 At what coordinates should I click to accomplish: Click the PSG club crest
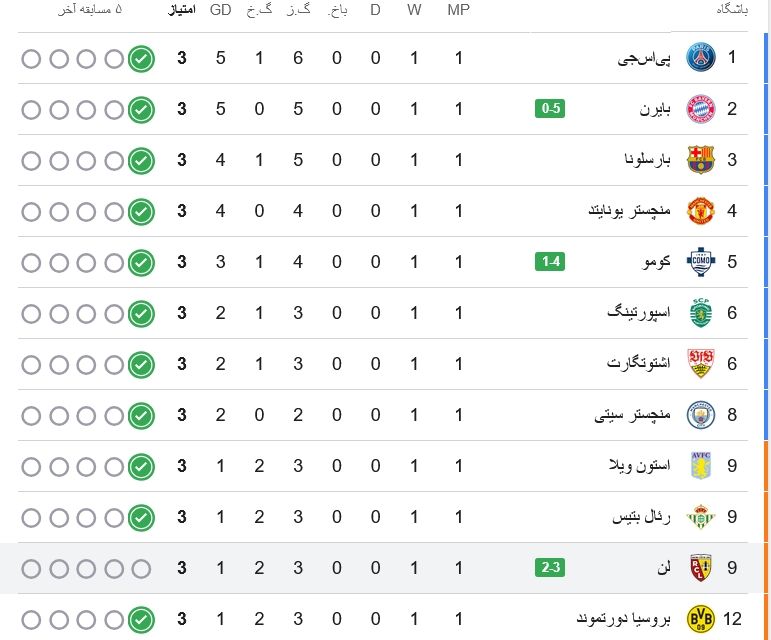coord(700,58)
